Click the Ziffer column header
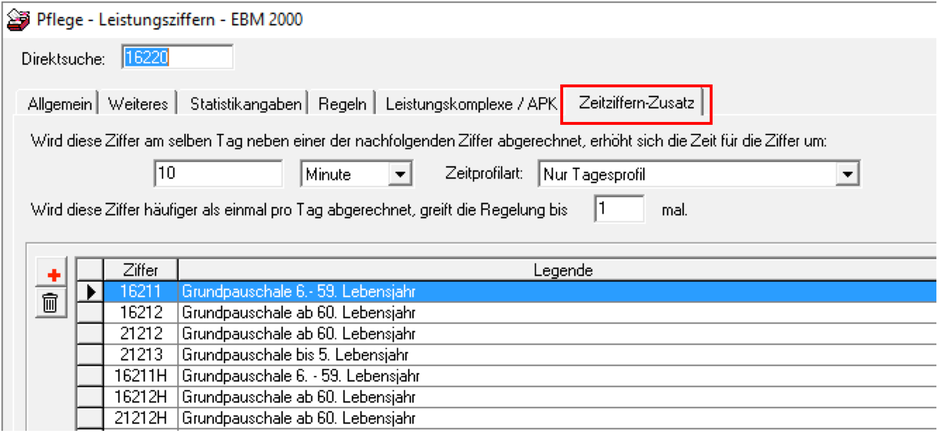Viewport: 940px width, 433px height. (140, 270)
